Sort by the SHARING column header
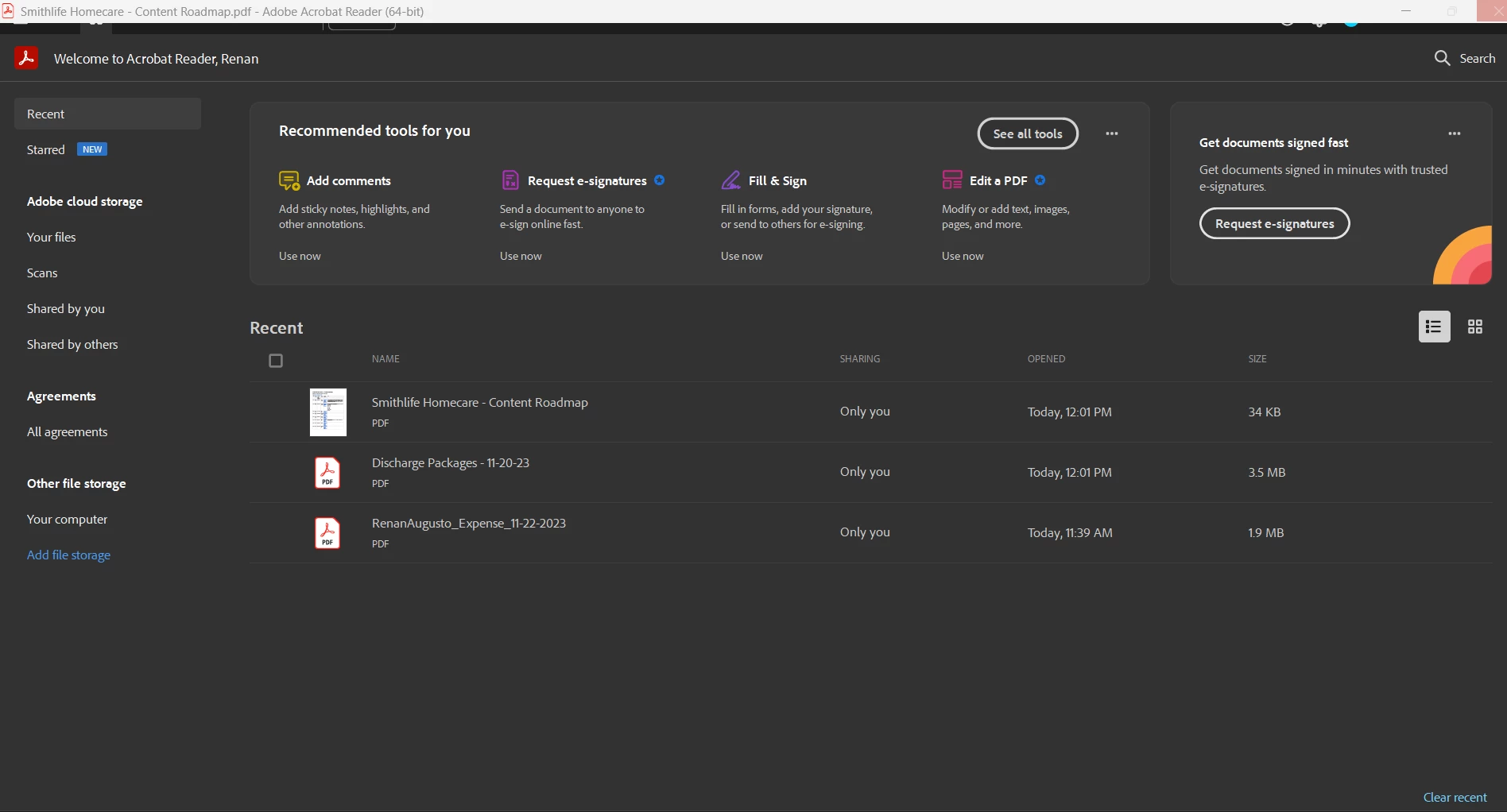The image size is (1507, 812). (x=860, y=359)
